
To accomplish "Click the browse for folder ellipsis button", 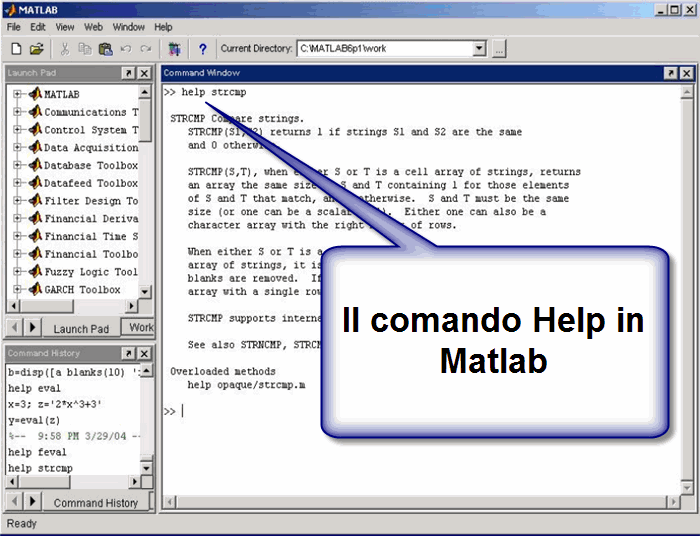I will 499,49.
